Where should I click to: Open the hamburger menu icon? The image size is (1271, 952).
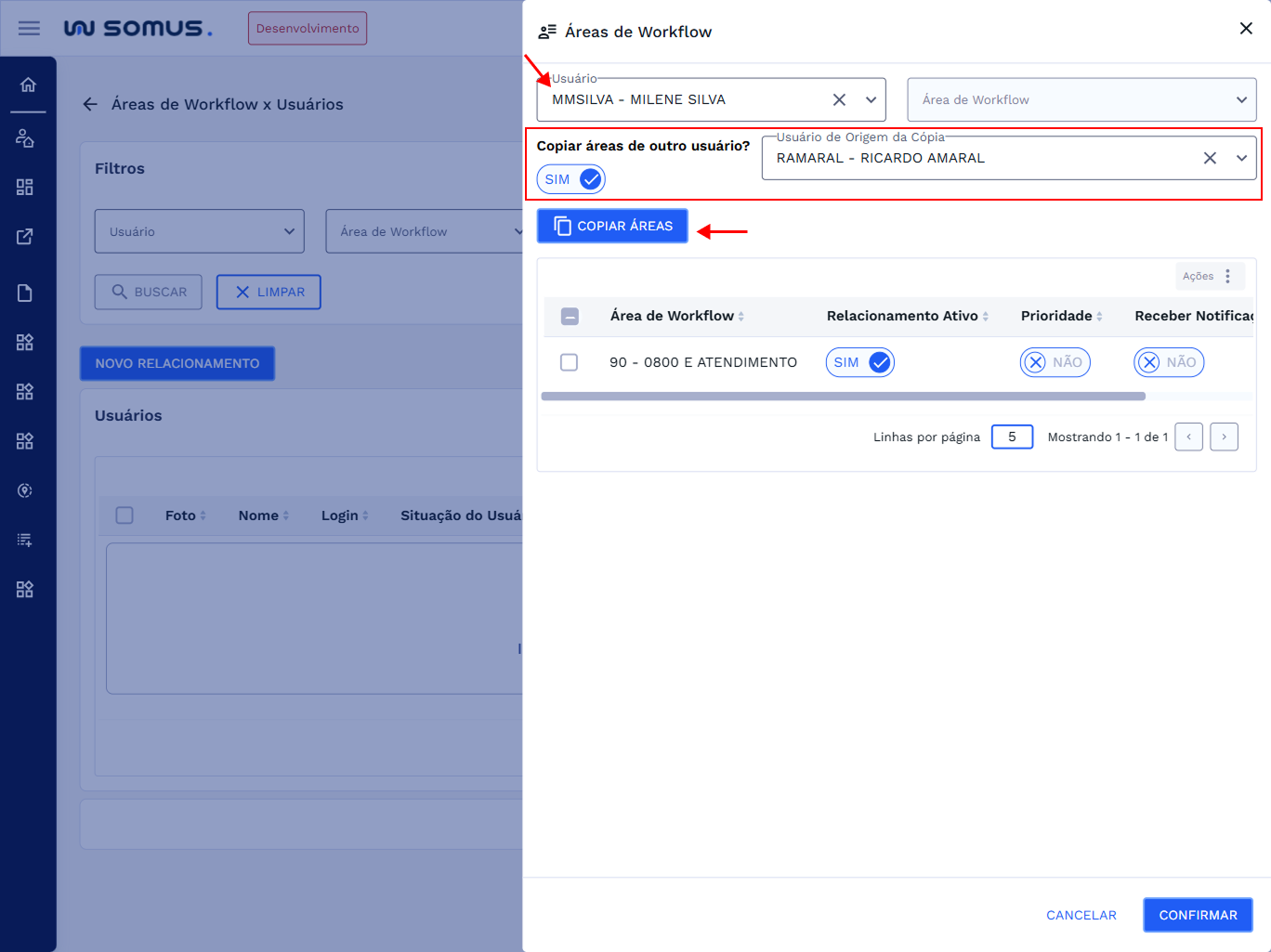point(29,28)
